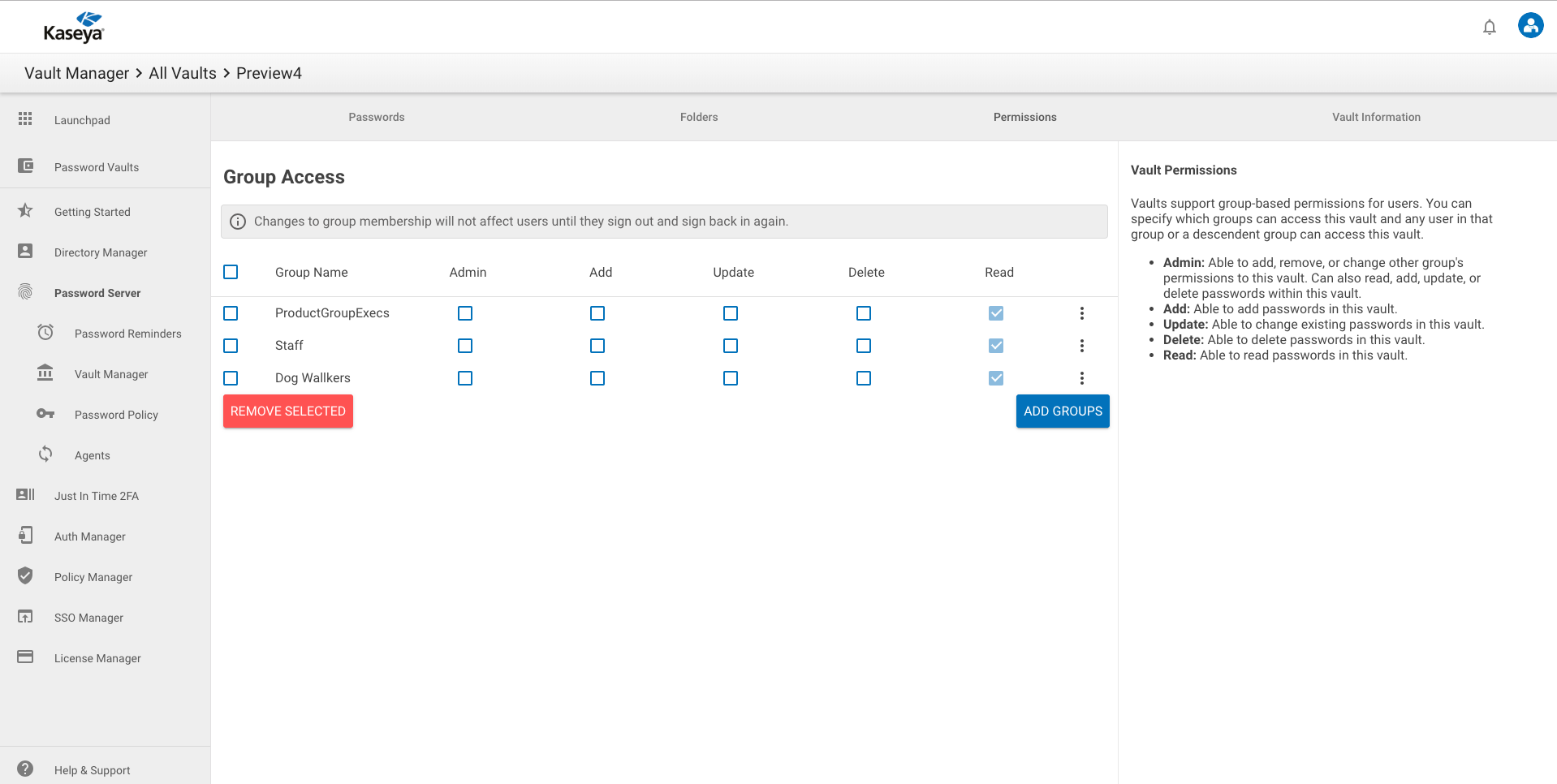Click the Help & Support question icon

point(25,769)
